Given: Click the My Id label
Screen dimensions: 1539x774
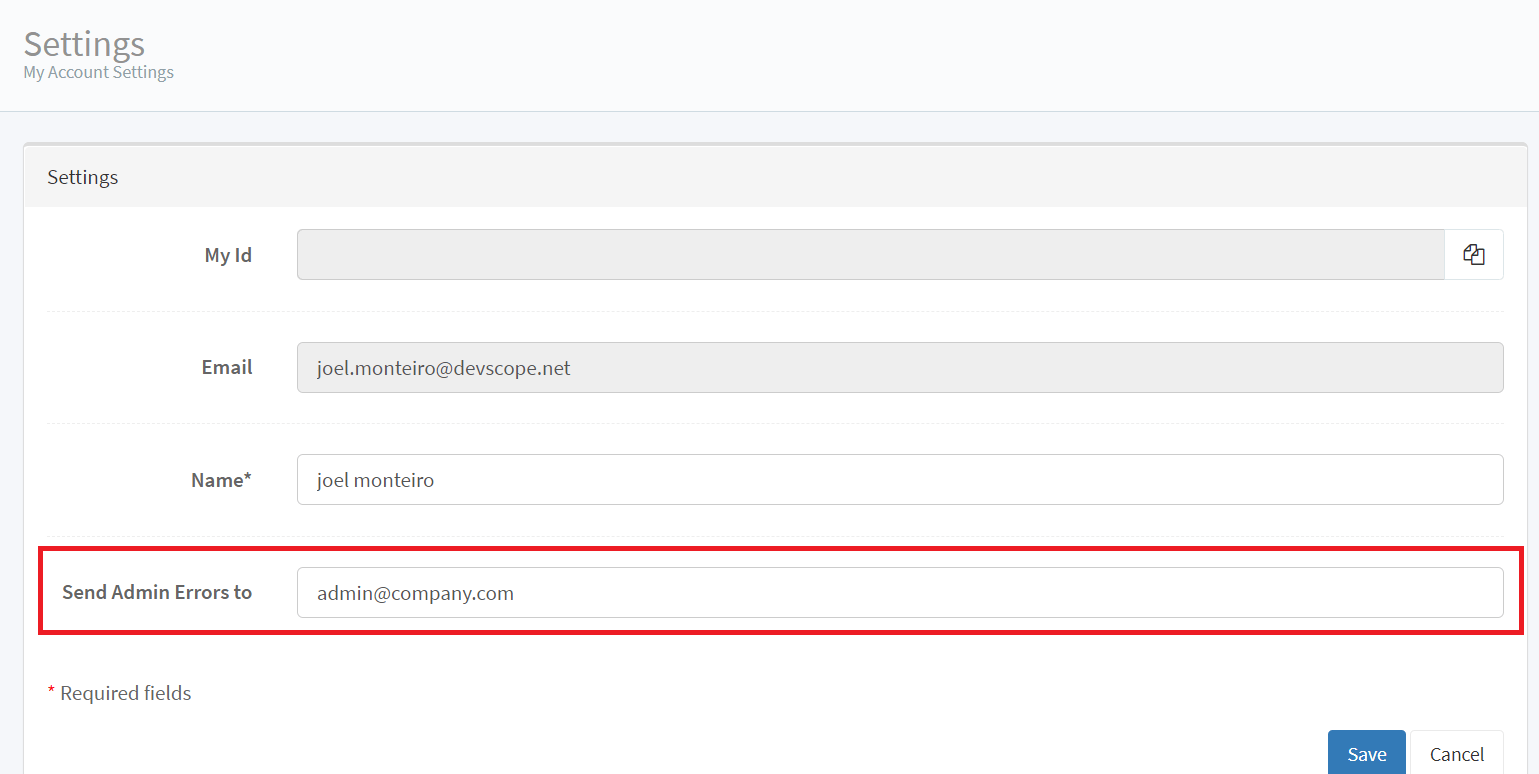Looking at the screenshot, I should pos(228,254).
